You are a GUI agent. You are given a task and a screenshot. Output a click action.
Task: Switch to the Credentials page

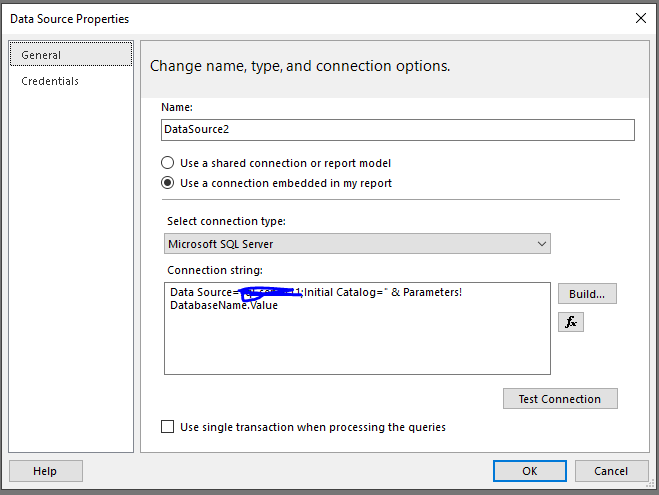point(50,81)
